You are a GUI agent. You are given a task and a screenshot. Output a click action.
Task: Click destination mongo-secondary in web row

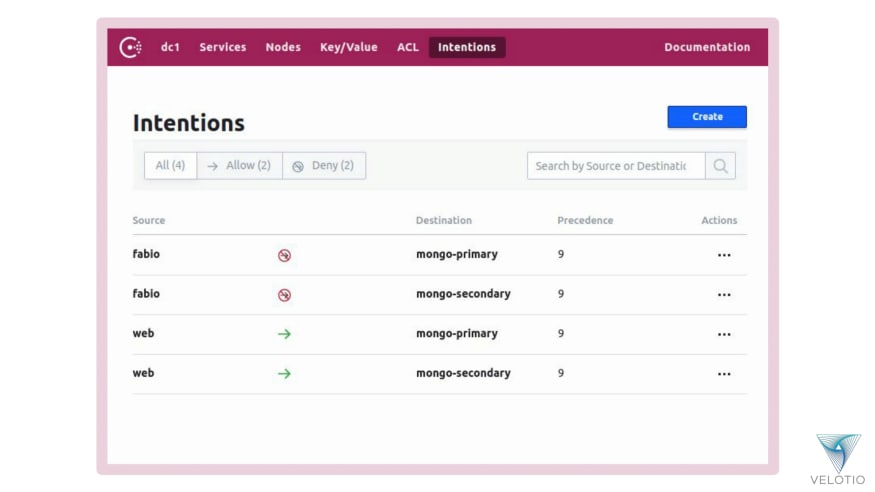[463, 373]
